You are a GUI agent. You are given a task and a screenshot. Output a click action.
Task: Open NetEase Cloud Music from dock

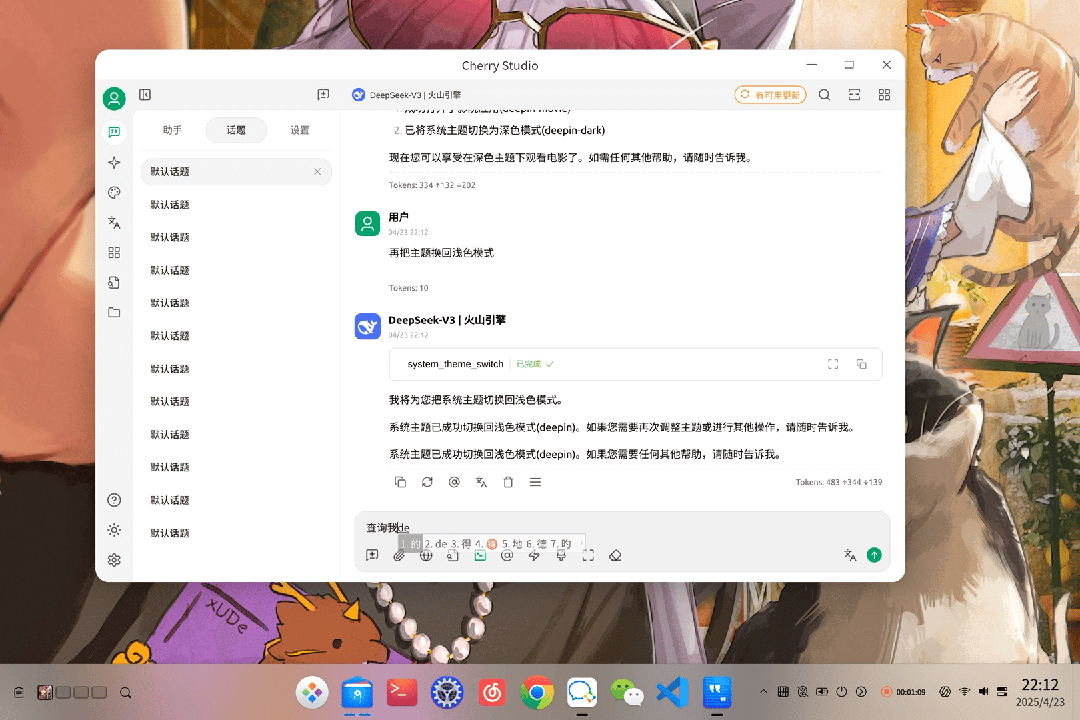(x=492, y=692)
